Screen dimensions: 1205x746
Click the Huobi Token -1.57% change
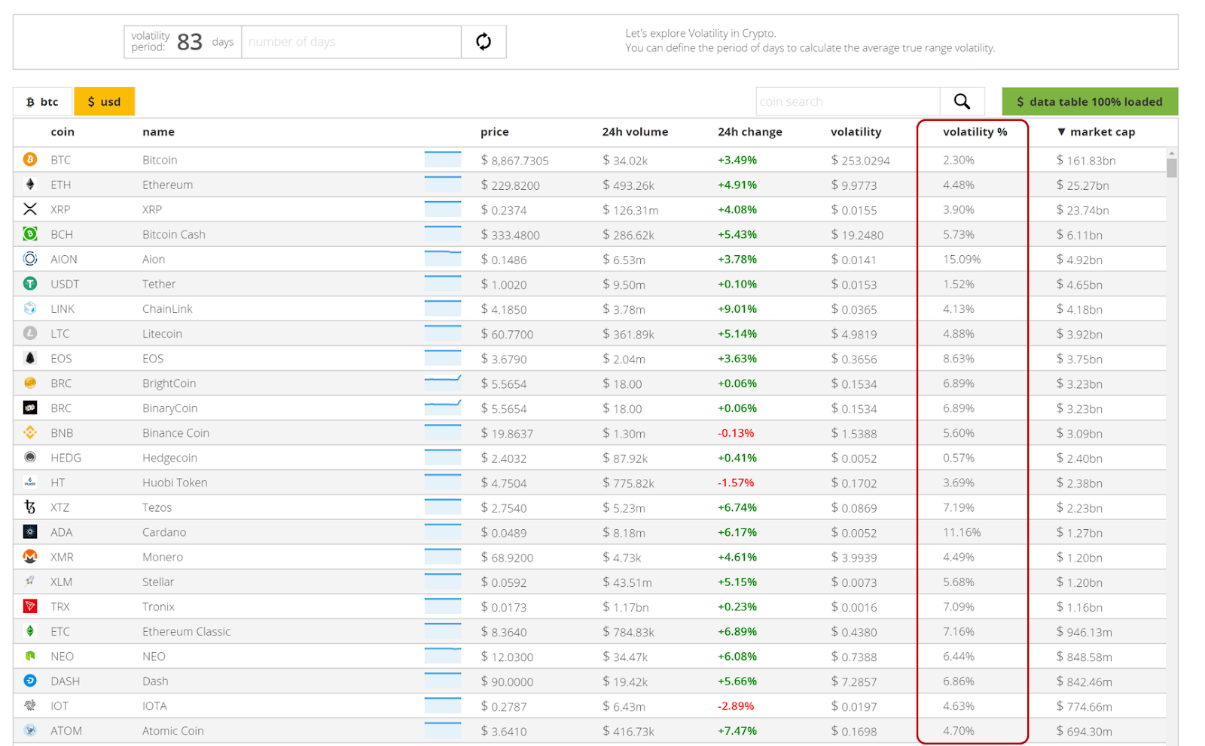coord(736,482)
